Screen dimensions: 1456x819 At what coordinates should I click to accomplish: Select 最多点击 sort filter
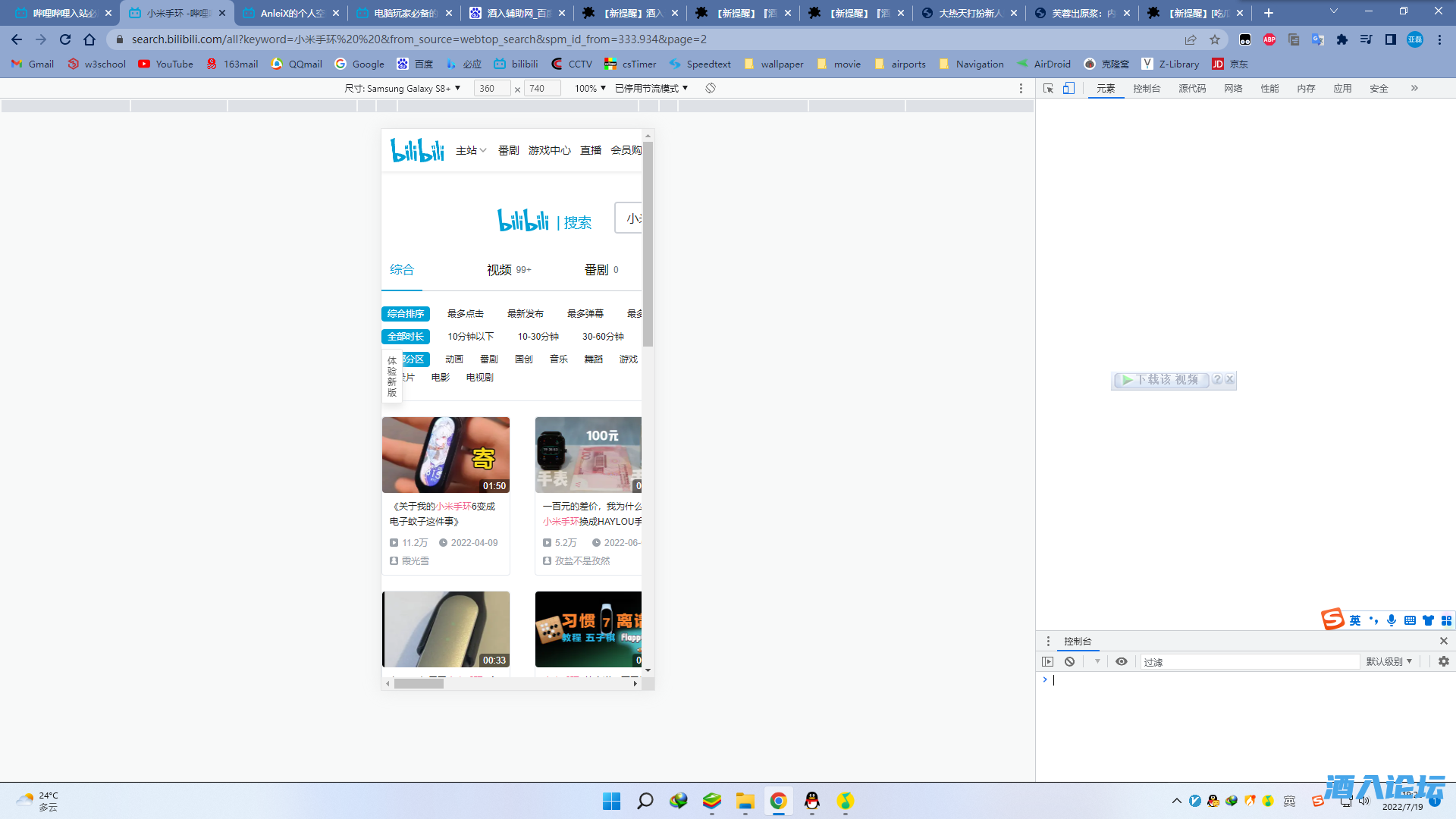click(465, 313)
